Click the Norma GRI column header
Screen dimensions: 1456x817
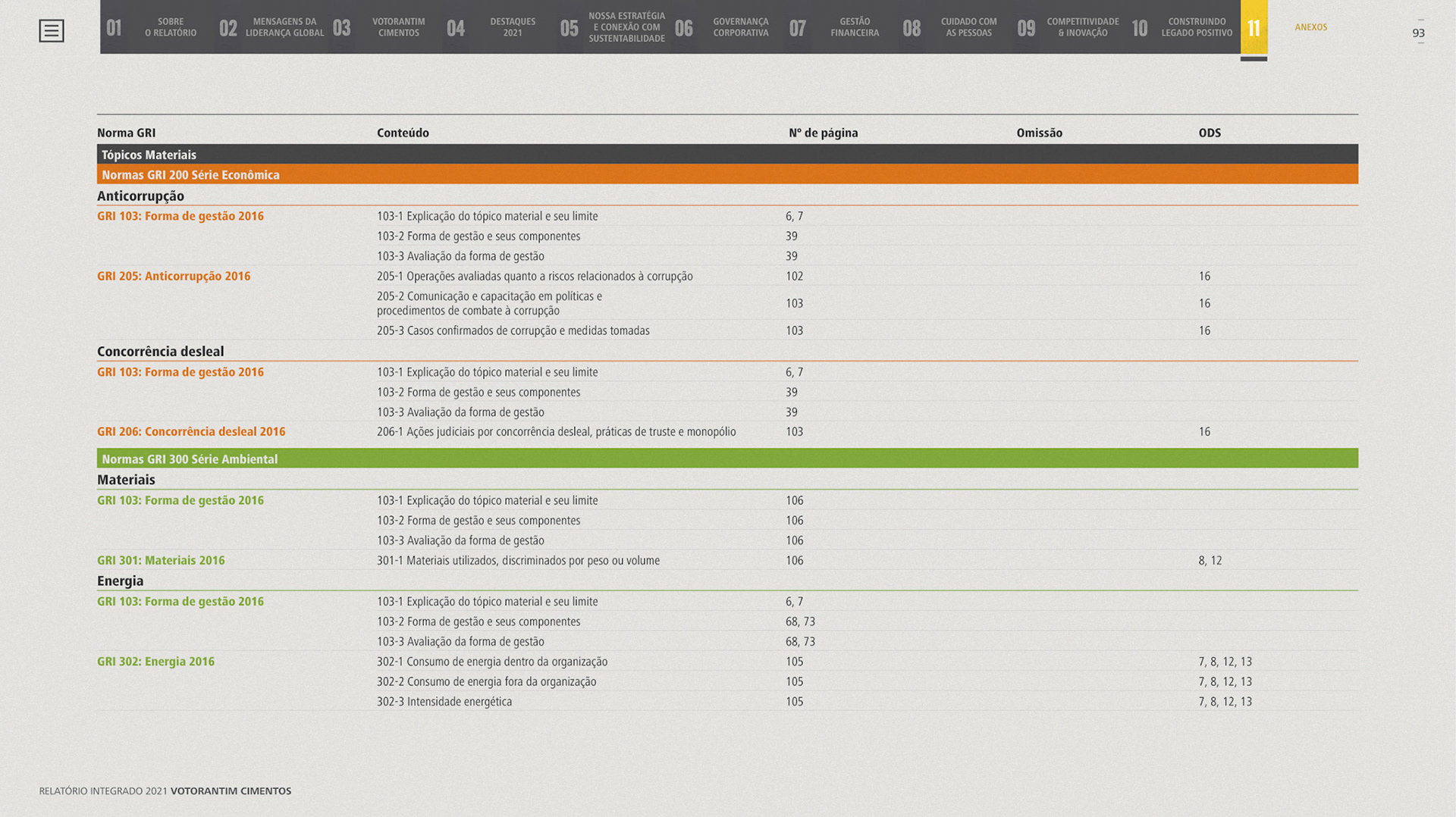(x=126, y=133)
